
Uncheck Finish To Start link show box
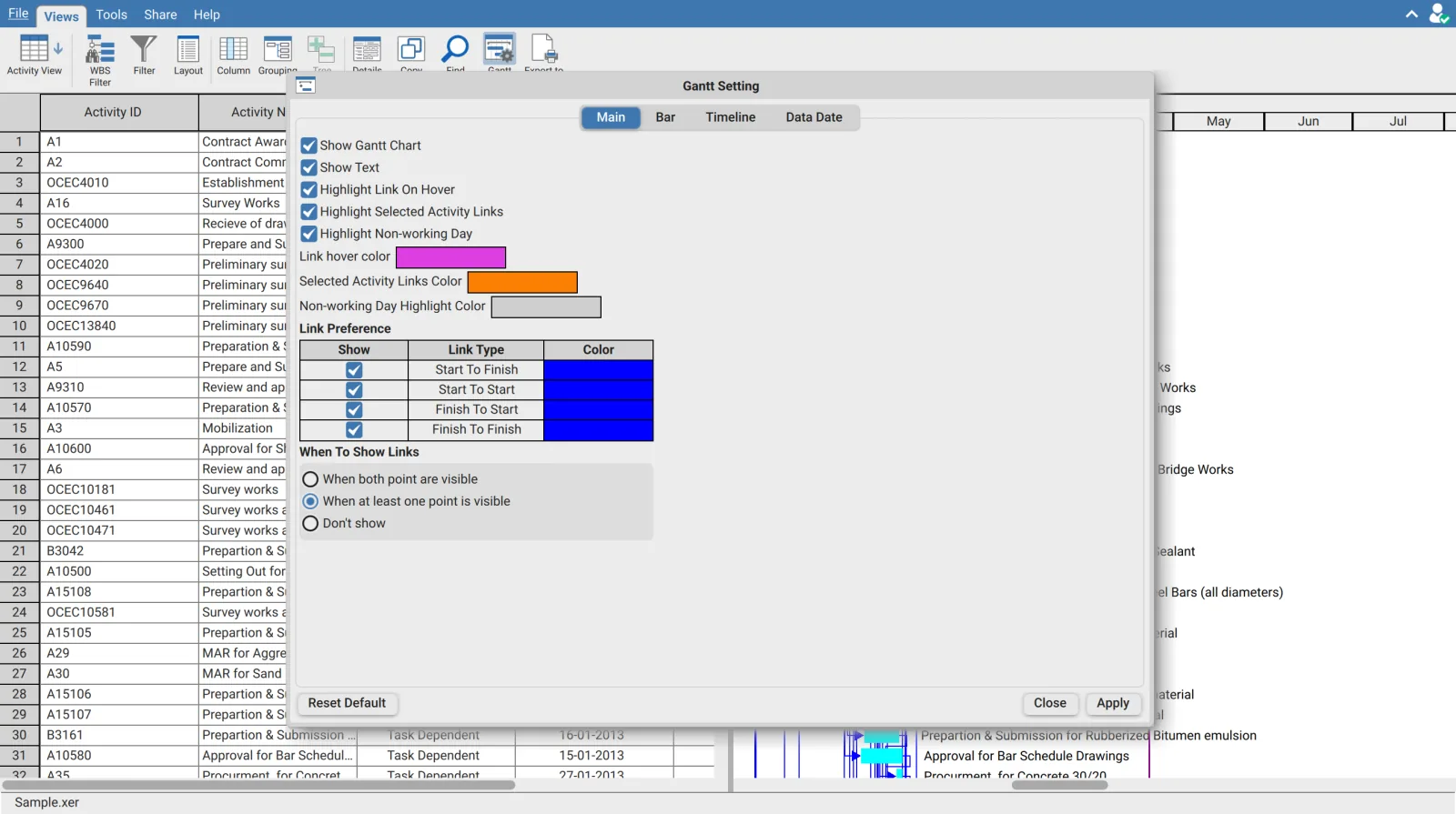[354, 410]
